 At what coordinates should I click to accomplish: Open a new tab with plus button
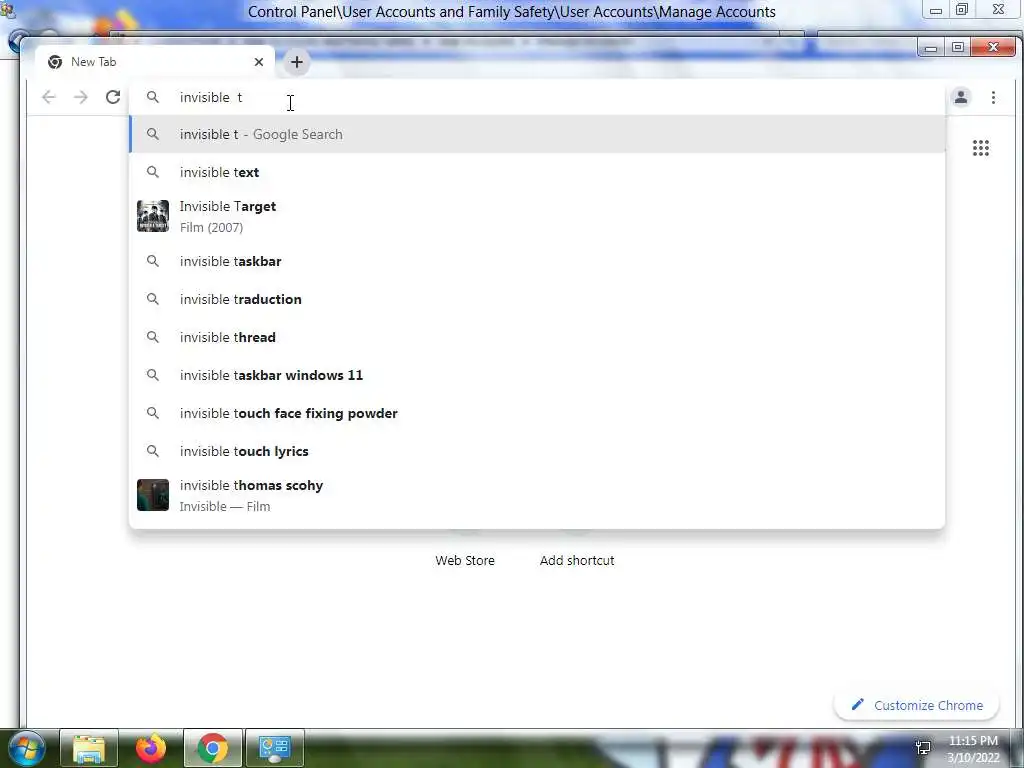point(296,62)
